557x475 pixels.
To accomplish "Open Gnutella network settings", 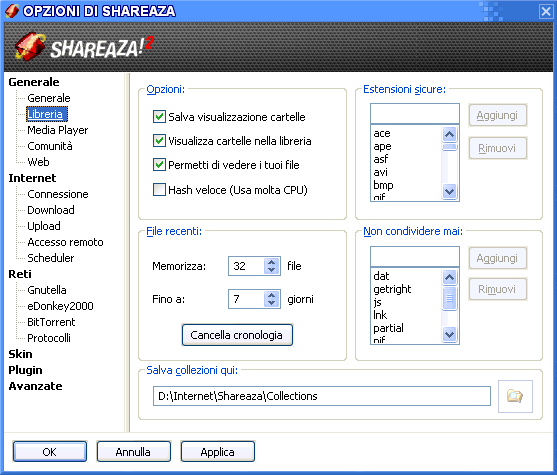I will coord(47,290).
